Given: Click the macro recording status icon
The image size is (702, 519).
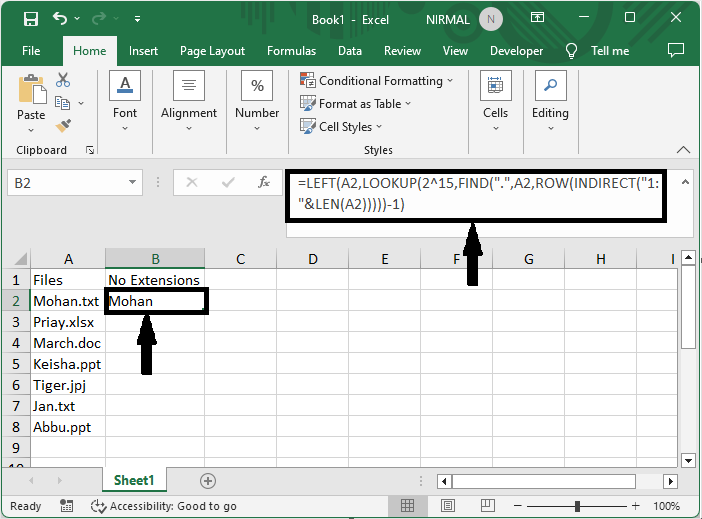Looking at the screenshot, I should 67,506.
